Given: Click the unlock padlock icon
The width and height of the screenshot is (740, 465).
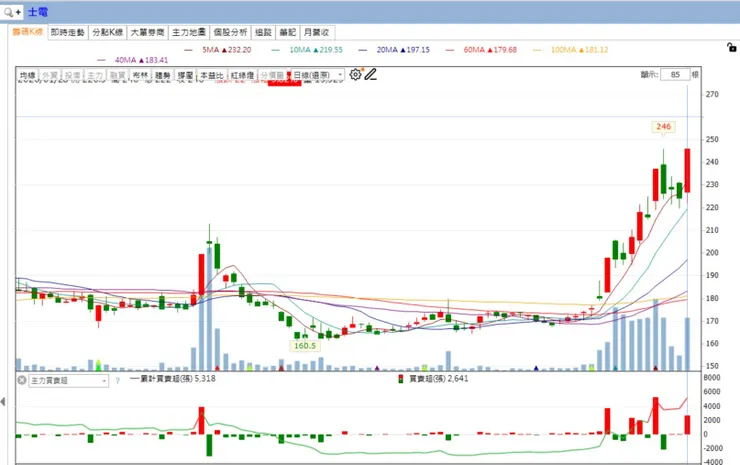Looking at the screenshot, I should coord(732,47).
